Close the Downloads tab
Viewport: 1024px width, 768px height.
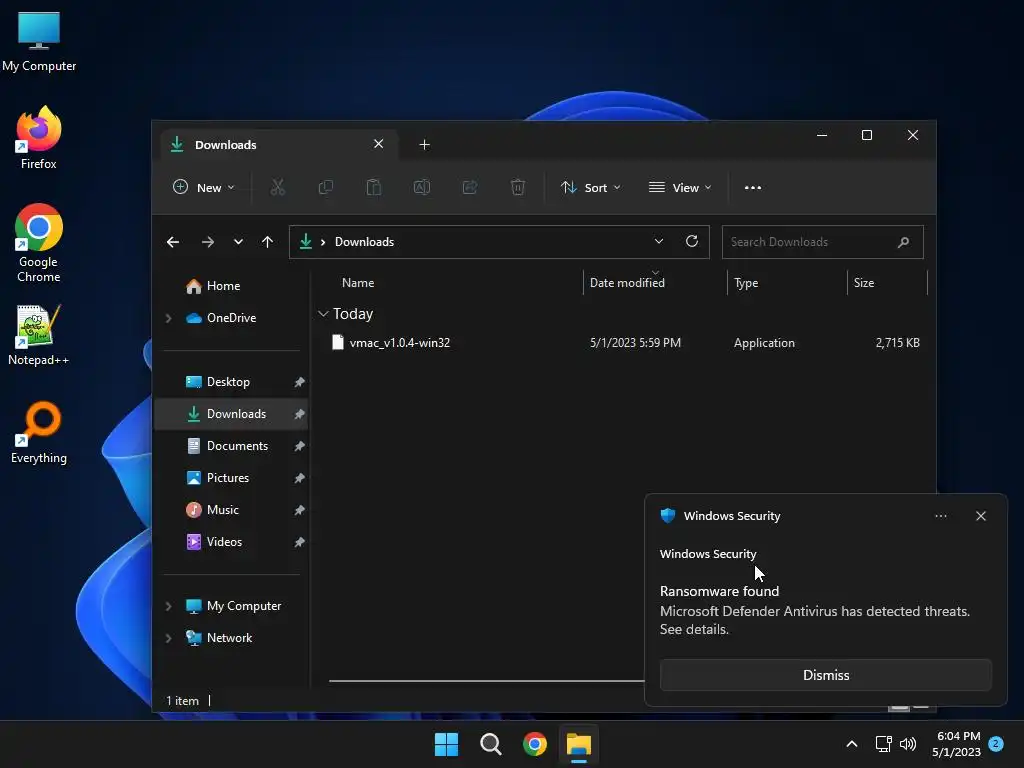(x=378, y=144)
